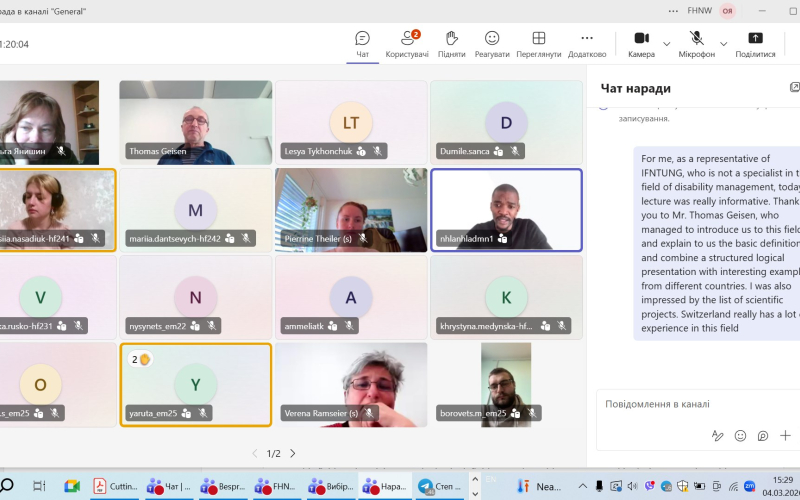The width and height of the screenshot is (800, 500).
Task: Click muted mic icon on Lesya Tykhonchuk
Action: pos(378,151)
